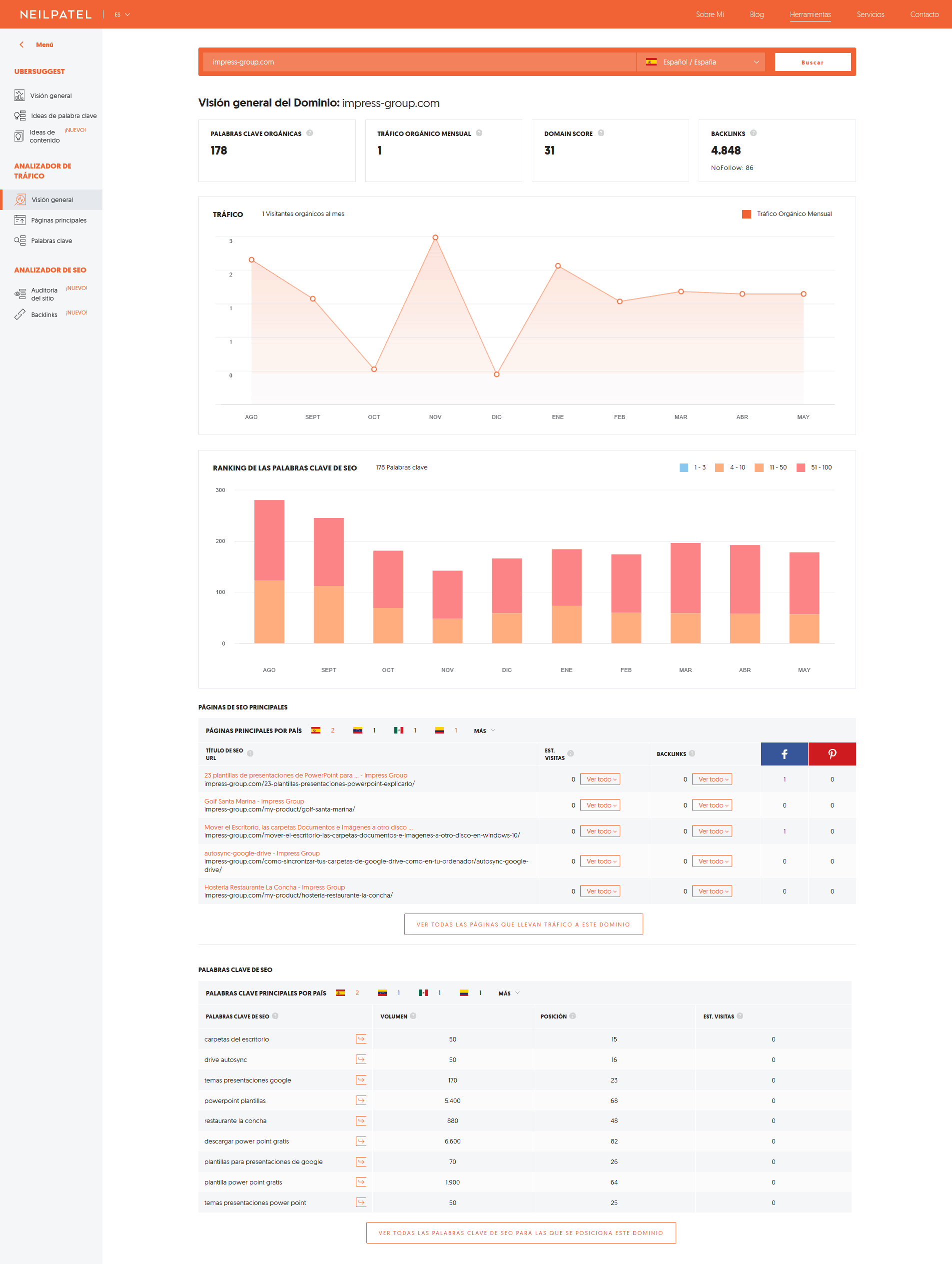
Task: Open Contacto in top navigation
Action: click(924, 14)
